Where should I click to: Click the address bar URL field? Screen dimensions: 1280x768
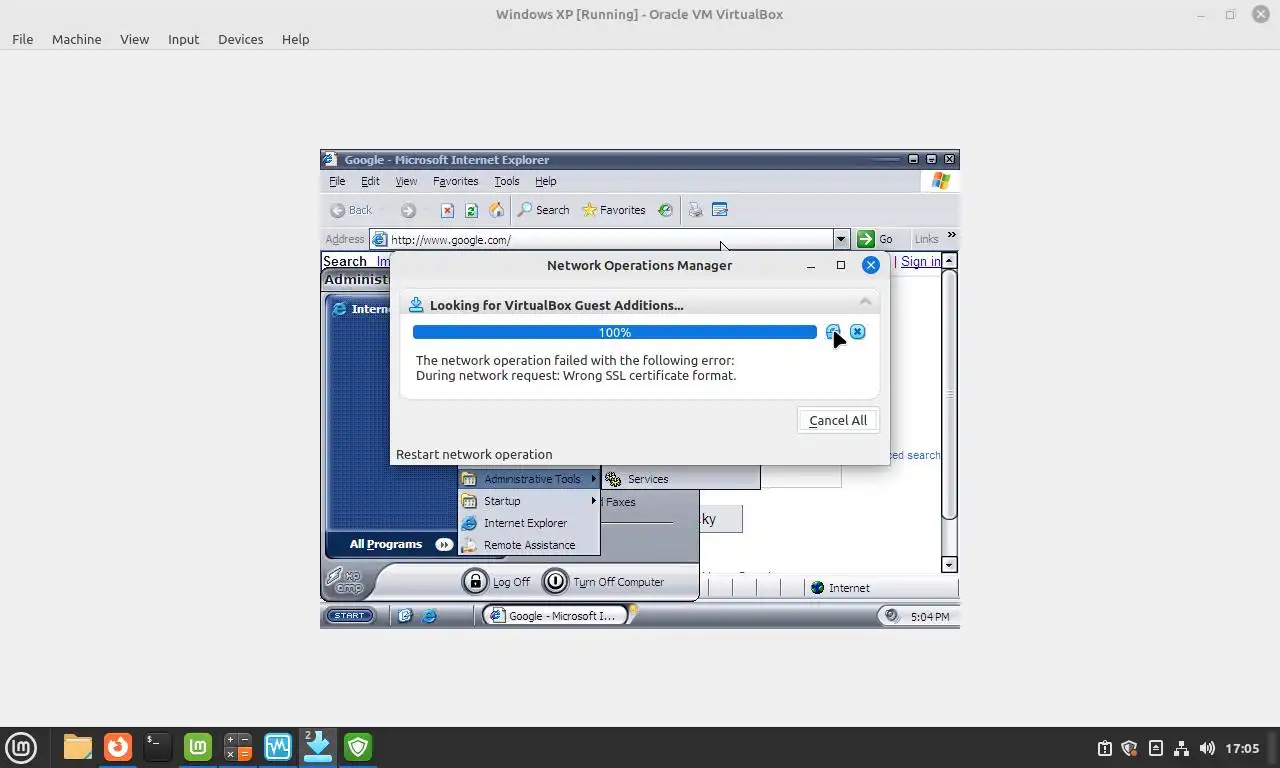pos(602,239)
